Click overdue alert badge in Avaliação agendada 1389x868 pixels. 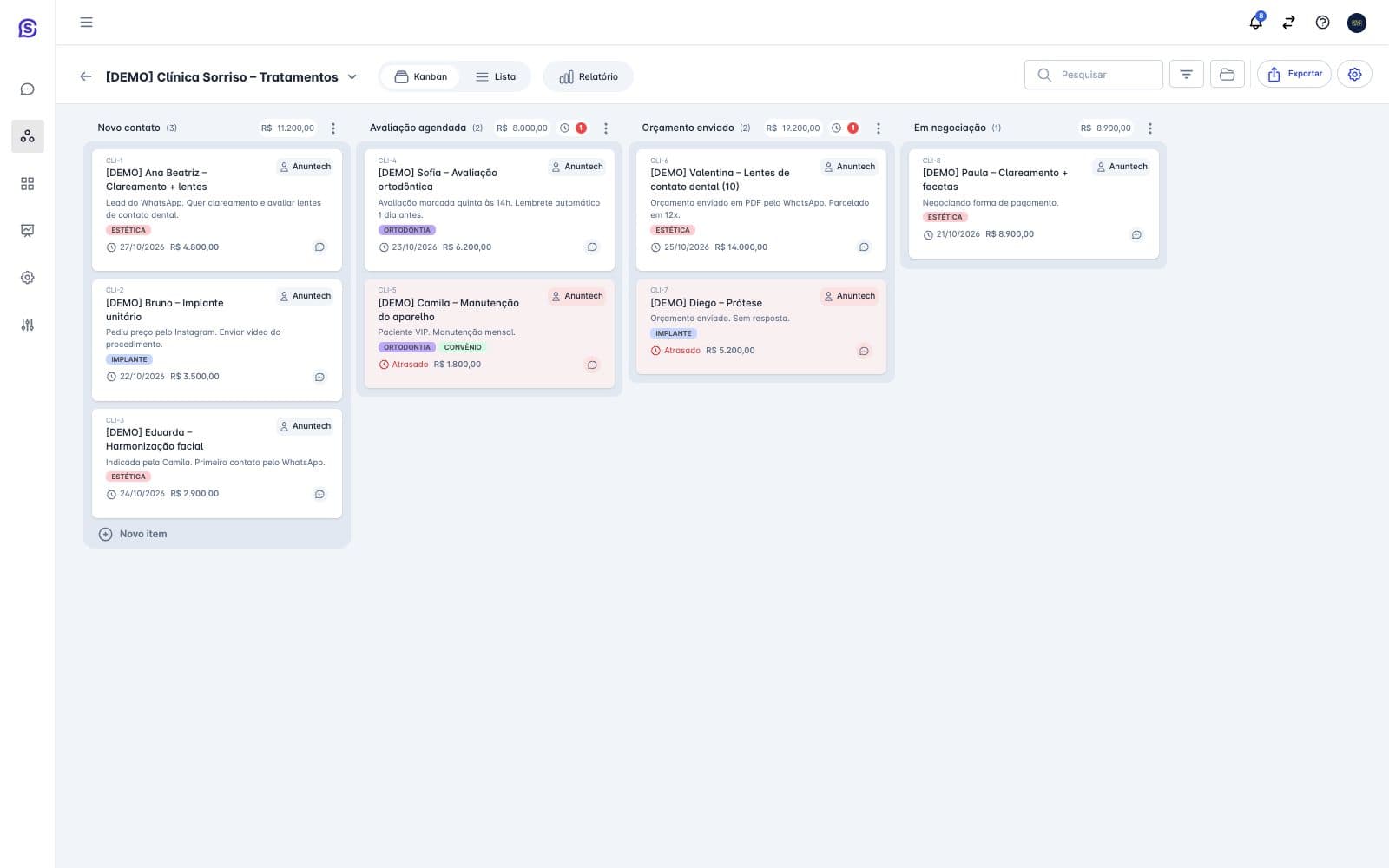(581, 128)
